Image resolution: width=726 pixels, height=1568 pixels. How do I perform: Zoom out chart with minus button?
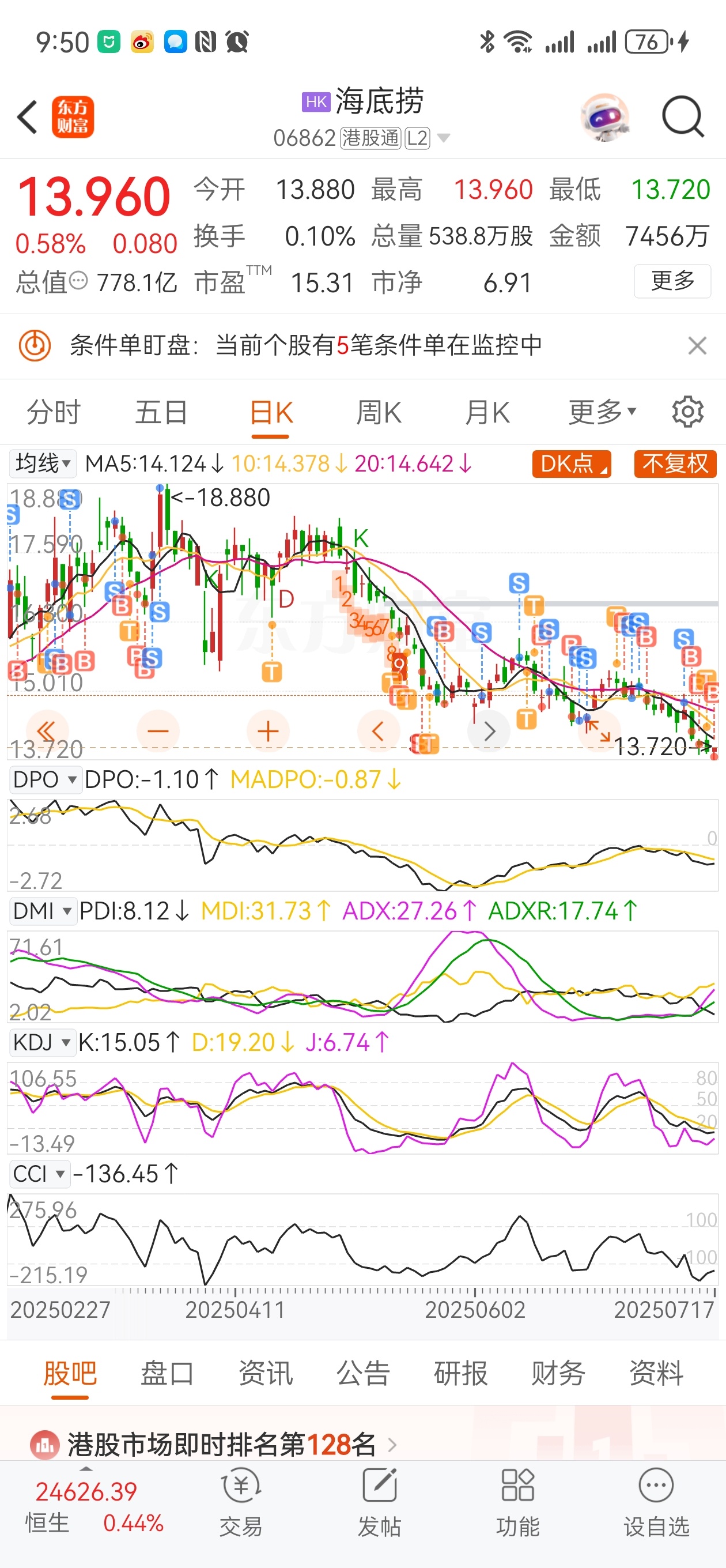(158, 731)
